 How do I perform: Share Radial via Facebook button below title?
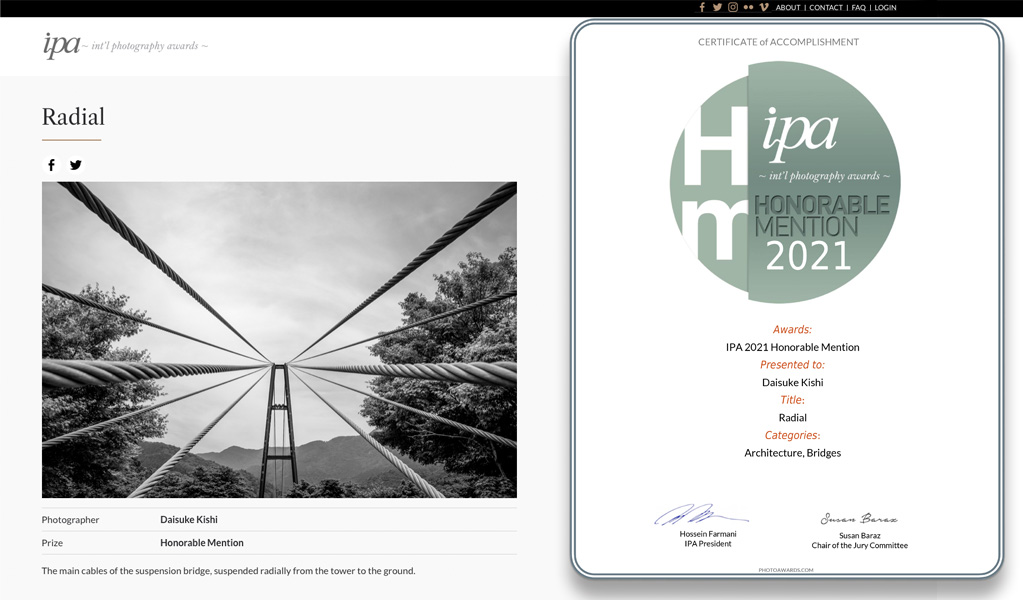point(51,165)
